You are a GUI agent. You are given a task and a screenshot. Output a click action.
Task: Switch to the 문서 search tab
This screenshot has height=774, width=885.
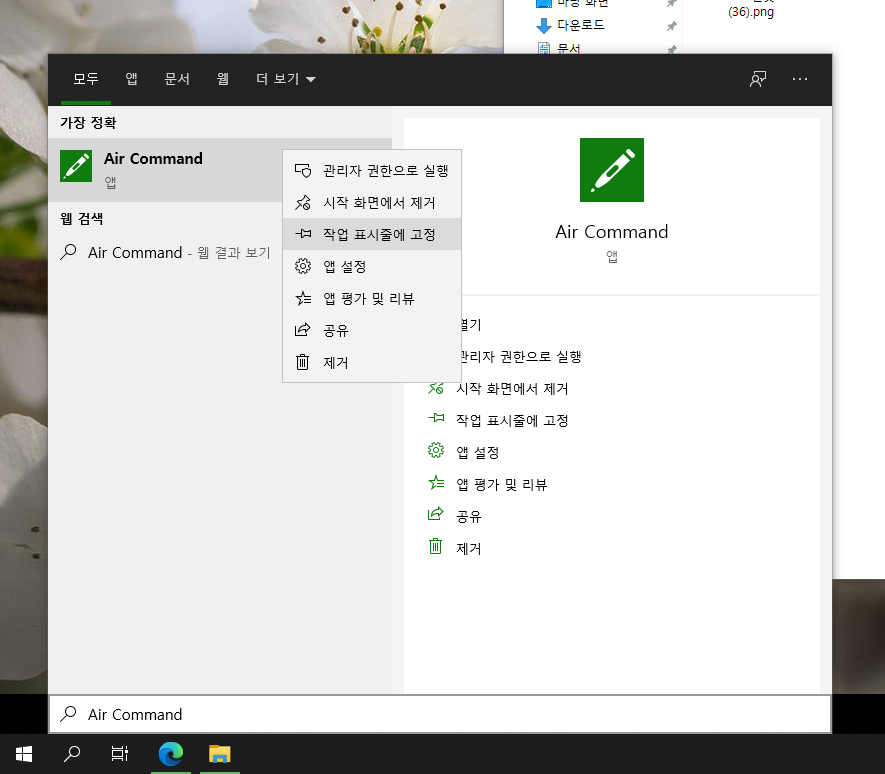click(177, 79)
